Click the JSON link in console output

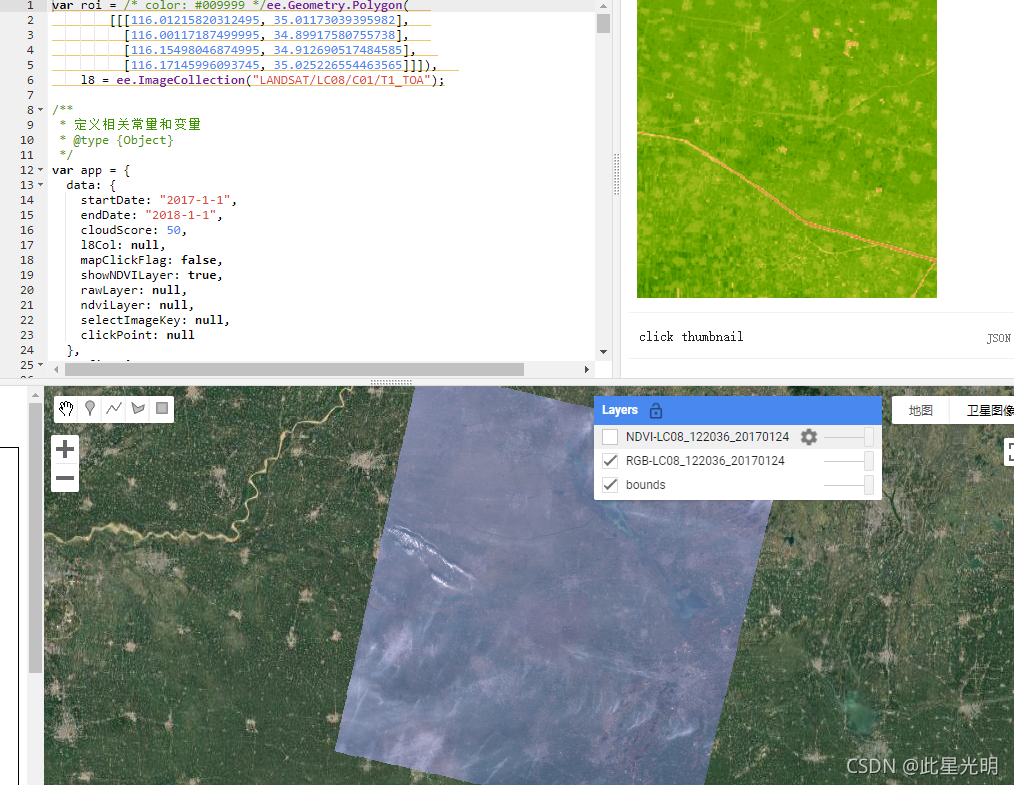tap(998, 338)
